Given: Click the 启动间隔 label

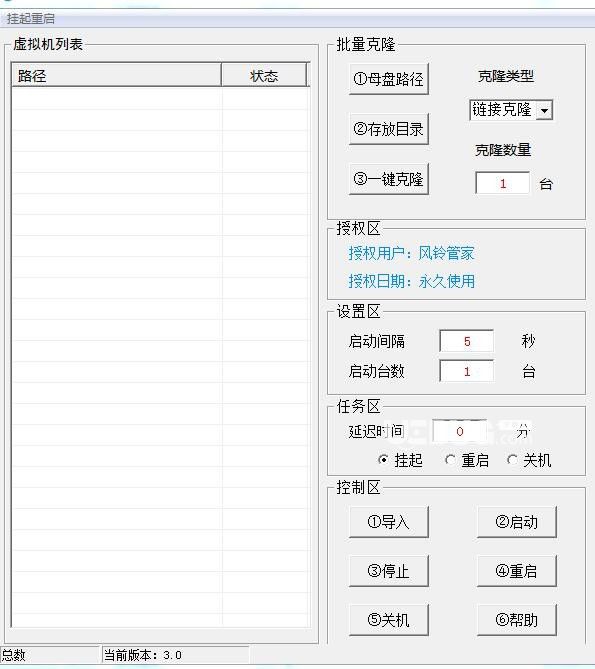Looking at the screenshot, I should pos(376,341).
